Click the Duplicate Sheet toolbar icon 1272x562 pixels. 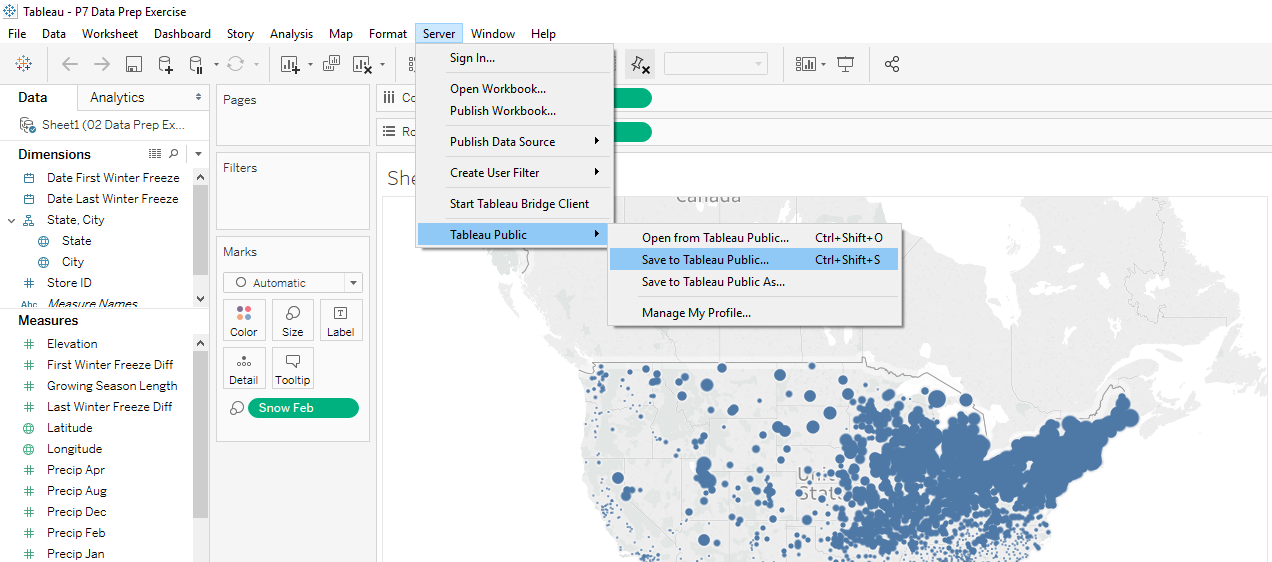(x=331, y=64)
